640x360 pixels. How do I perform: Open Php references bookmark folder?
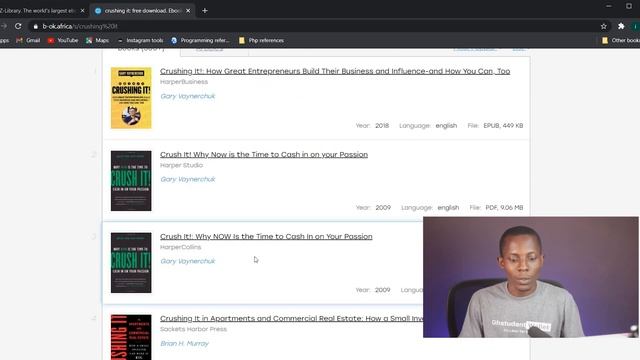261,40
